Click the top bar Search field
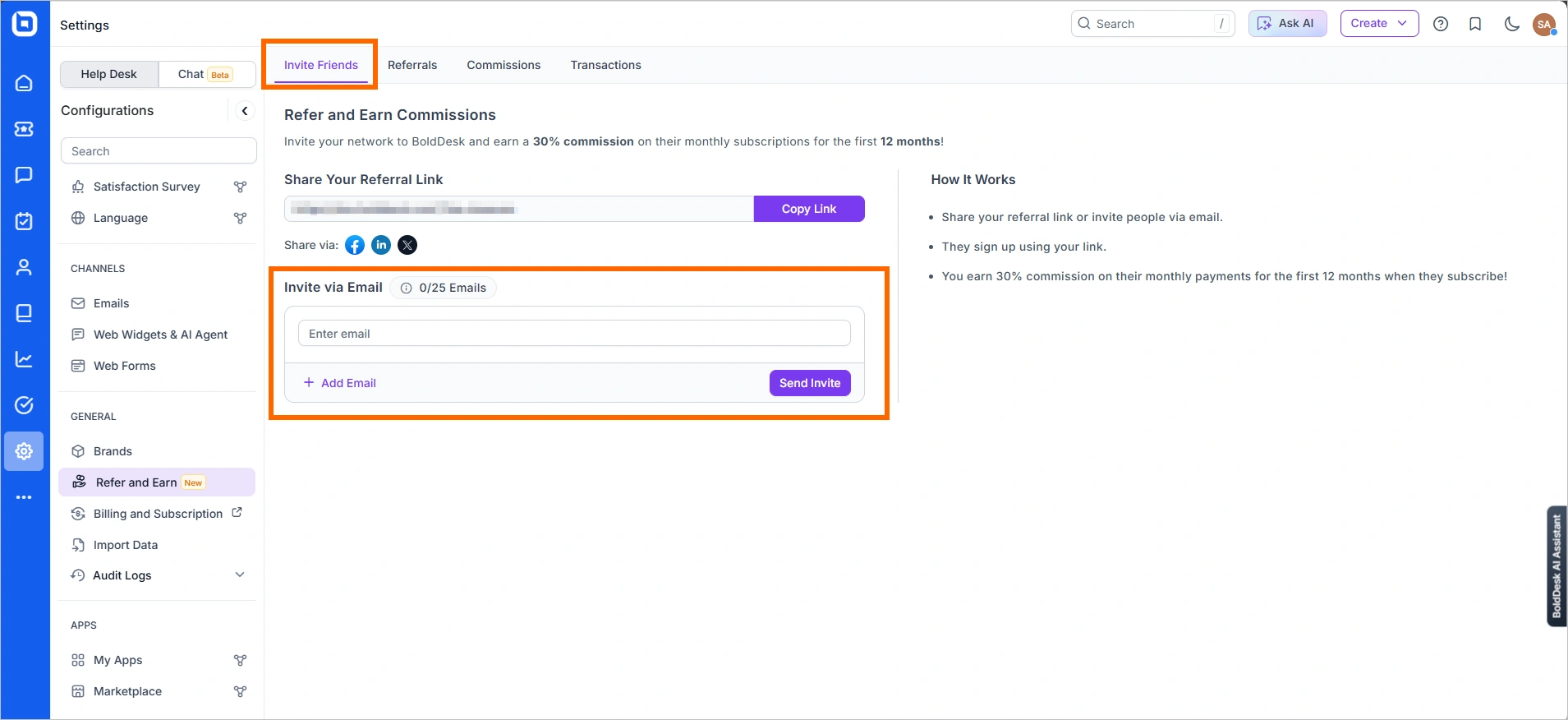This screenshot has width=1568, height=720. (1152, 24)
